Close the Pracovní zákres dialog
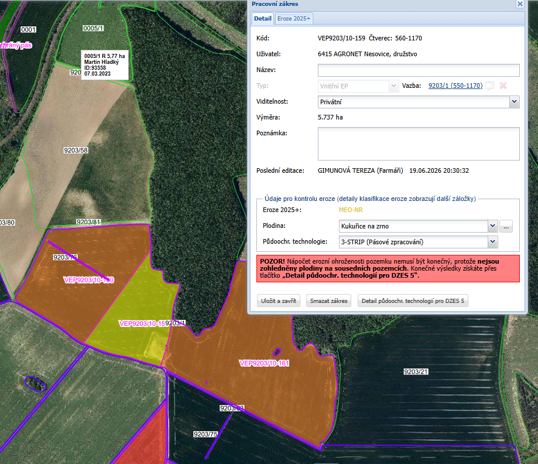The image size is (538, 464). [520, 4]
